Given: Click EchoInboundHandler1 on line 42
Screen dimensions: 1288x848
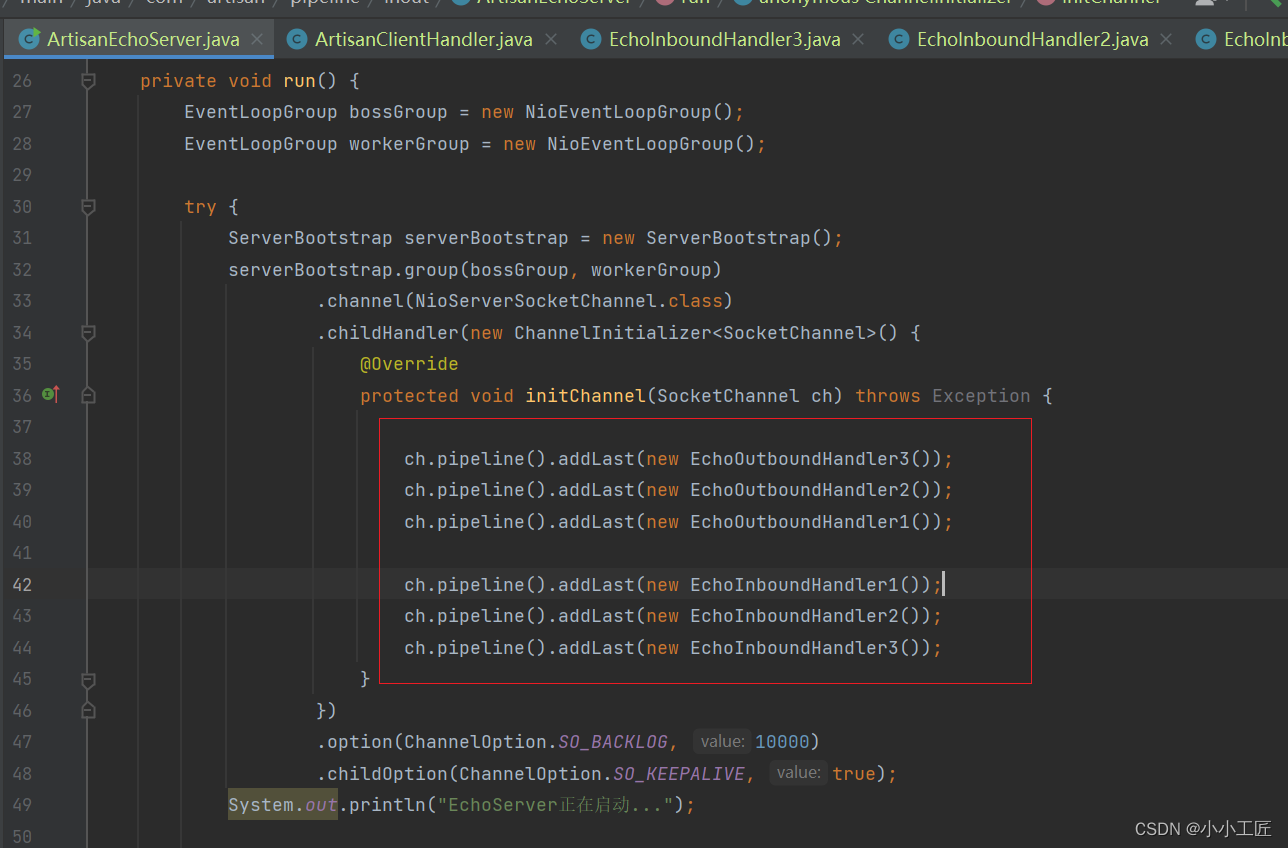Looking at the screenshot, I should point(794,585).
